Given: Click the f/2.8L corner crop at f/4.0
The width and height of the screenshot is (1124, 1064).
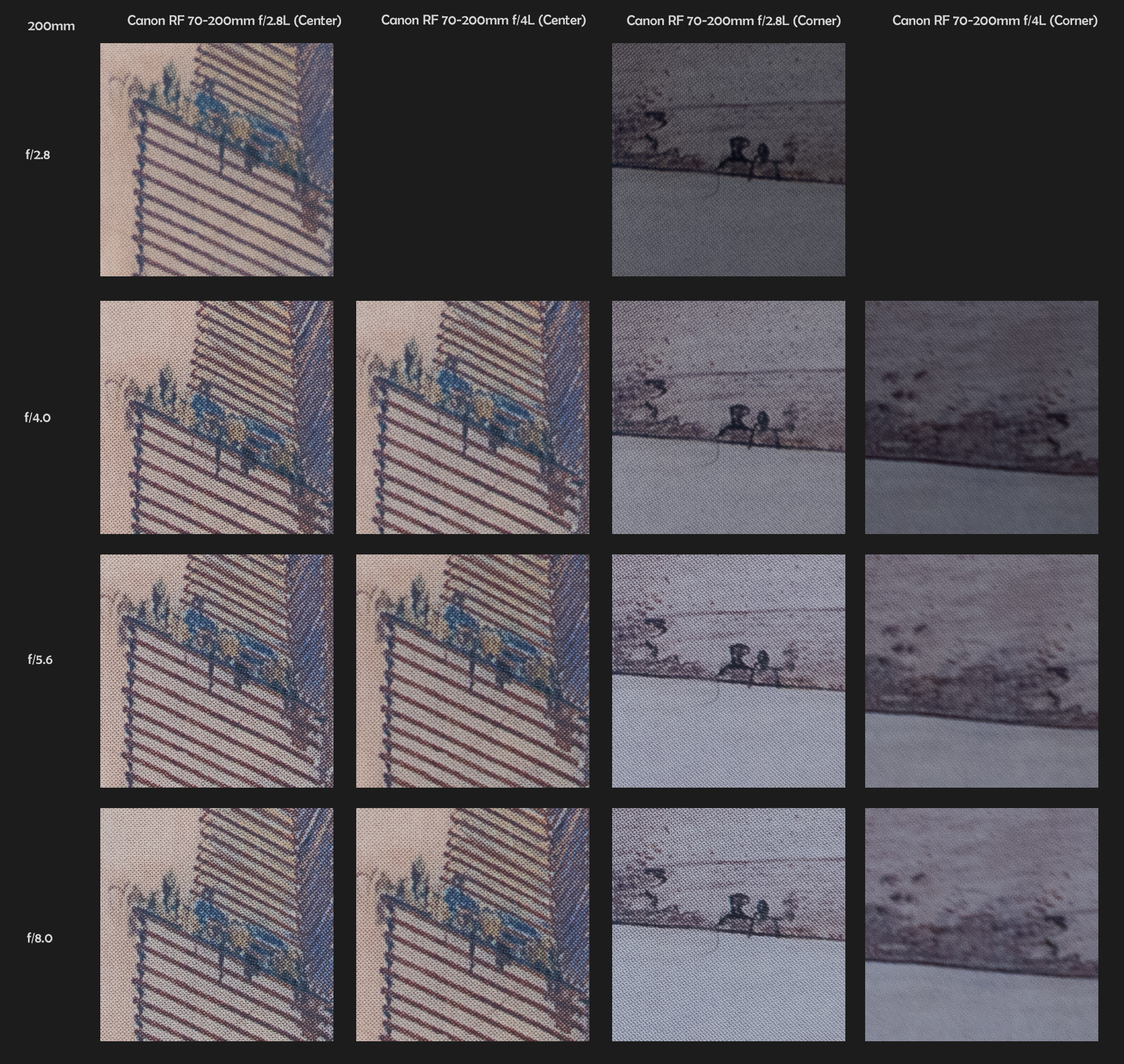Looking at the screenshot, I should click(x=728, y=417).
